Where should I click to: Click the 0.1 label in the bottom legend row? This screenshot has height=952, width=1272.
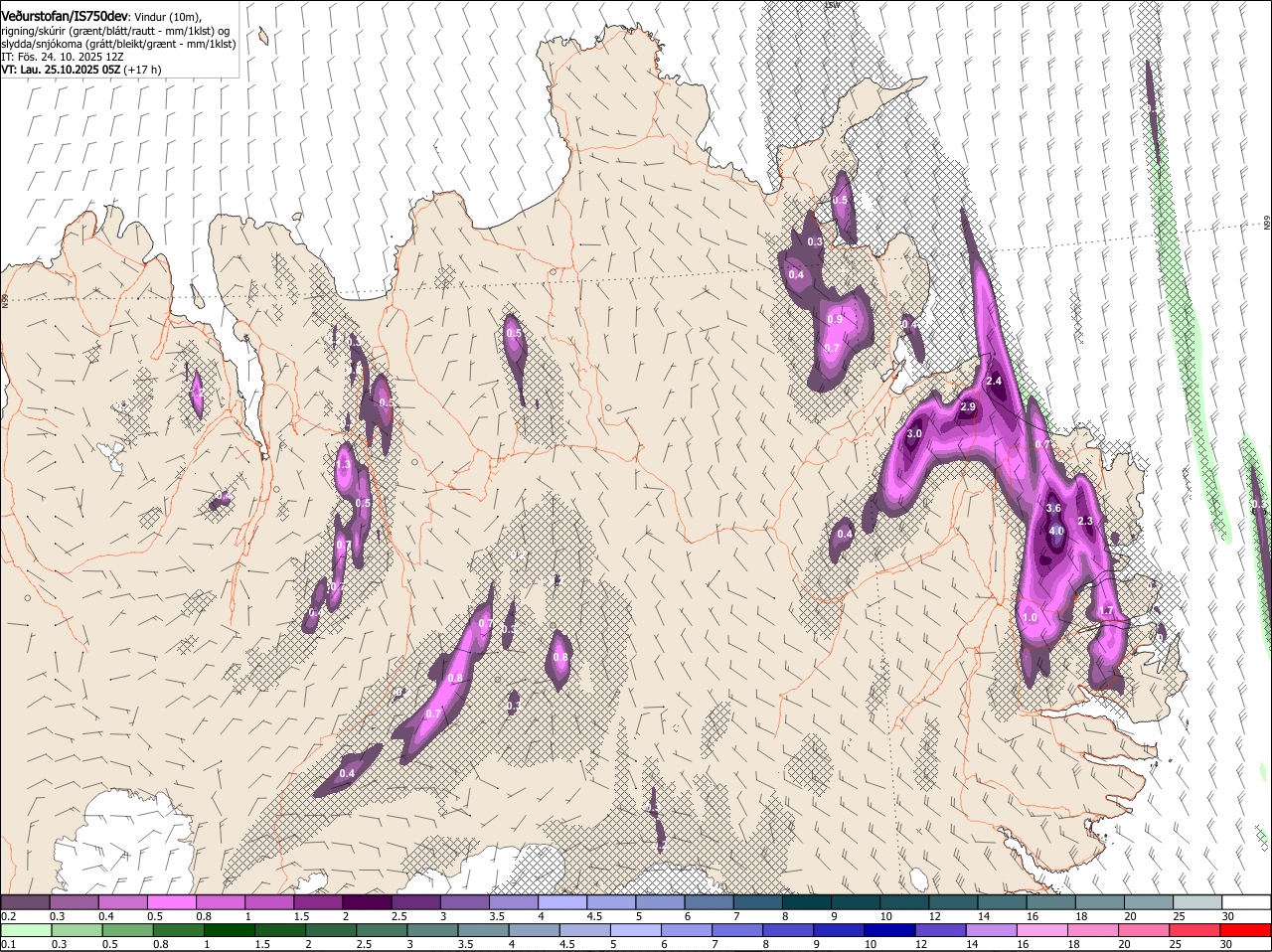(x=8, y=945)
